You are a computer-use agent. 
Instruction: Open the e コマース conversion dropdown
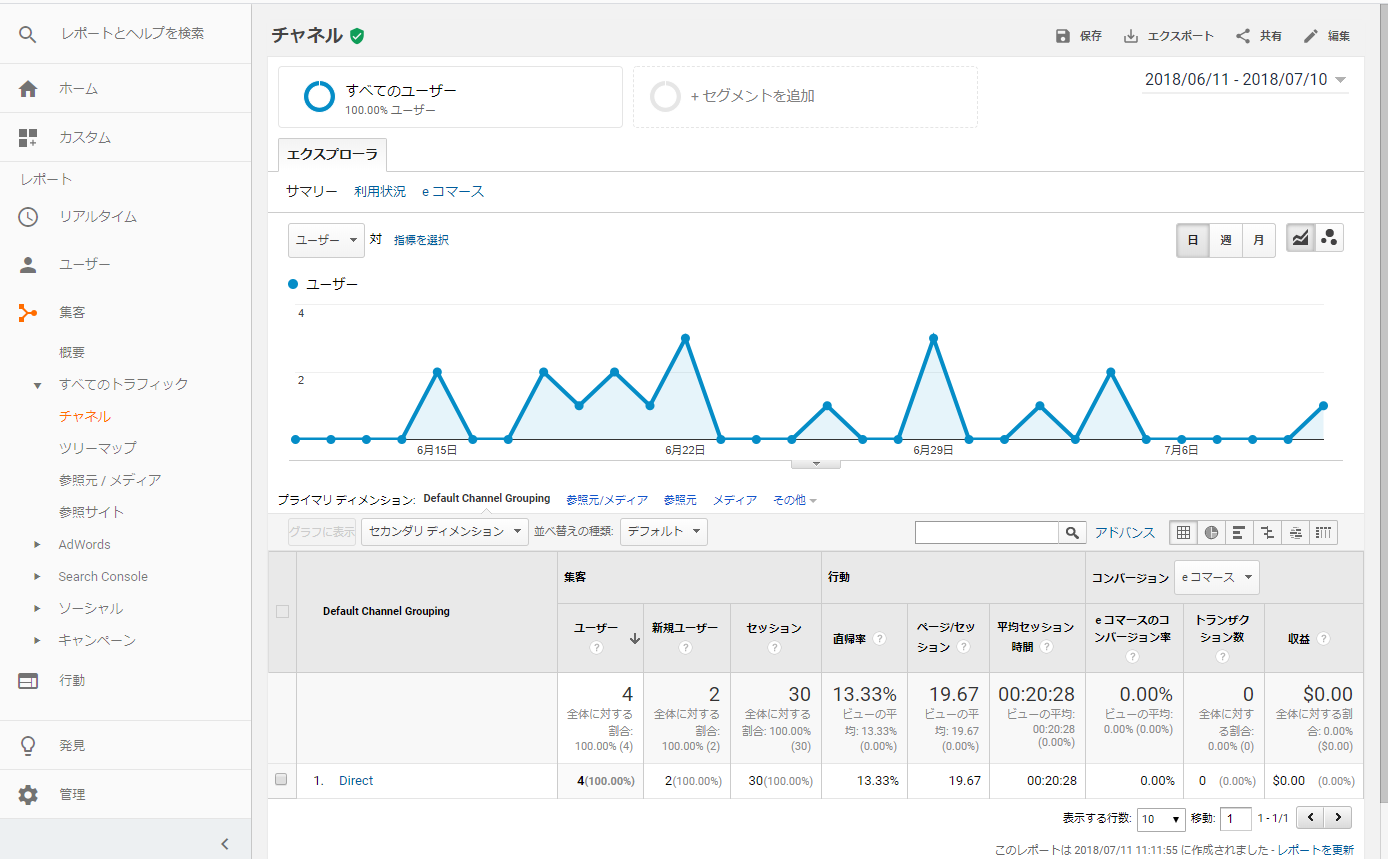pos(1217,578)
